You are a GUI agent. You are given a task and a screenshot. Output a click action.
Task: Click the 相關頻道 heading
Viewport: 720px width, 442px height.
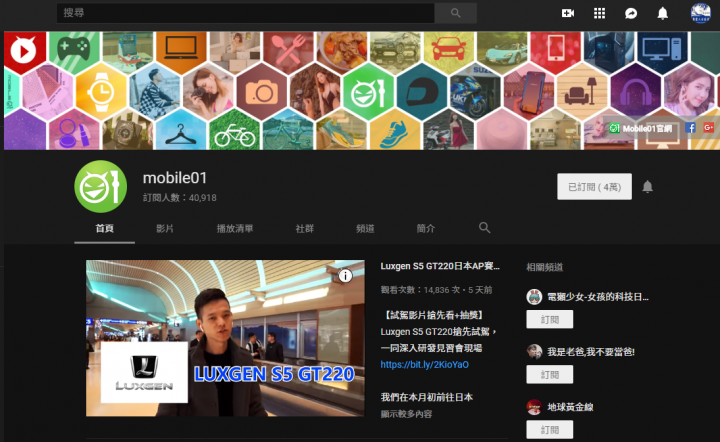point(545,267)
